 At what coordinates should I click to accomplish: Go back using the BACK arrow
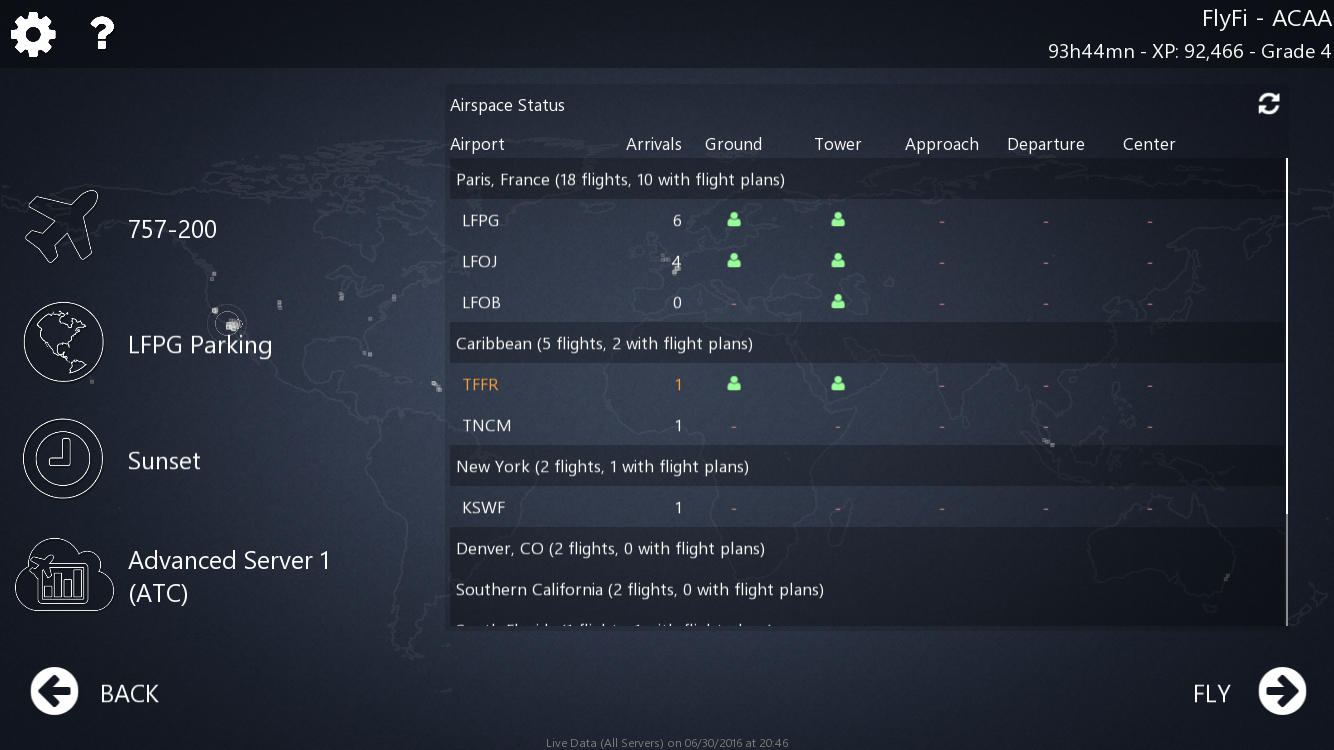(54, 692)
